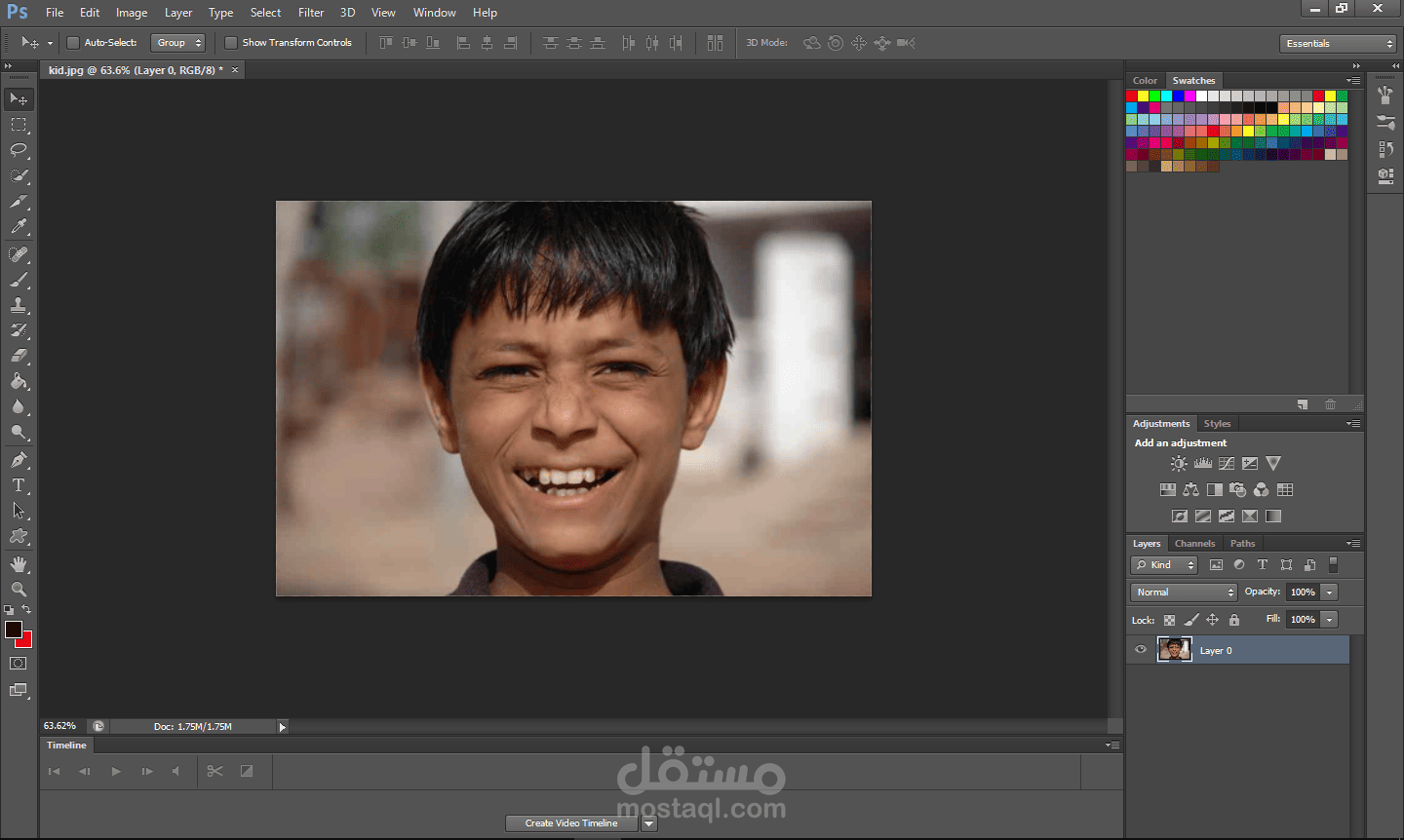
Task: Select the Type tool
Action: click(19, 485)
